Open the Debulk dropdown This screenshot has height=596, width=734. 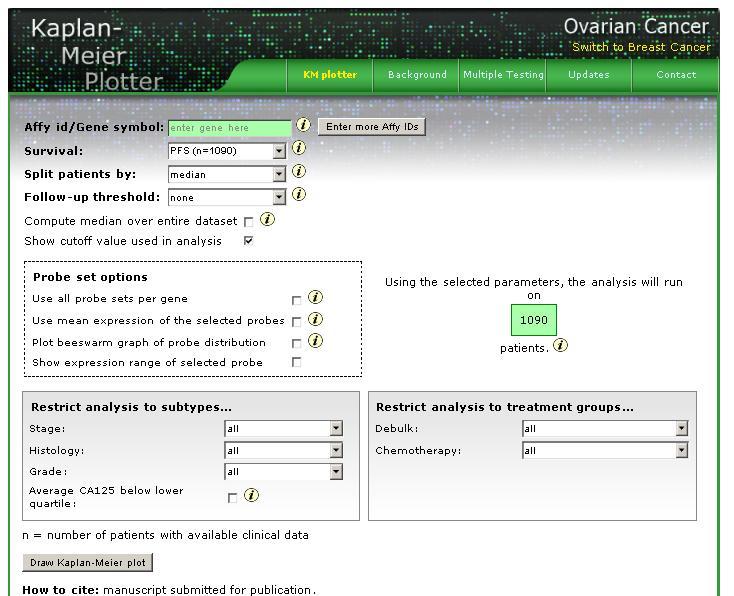click(x=605, y=428)
